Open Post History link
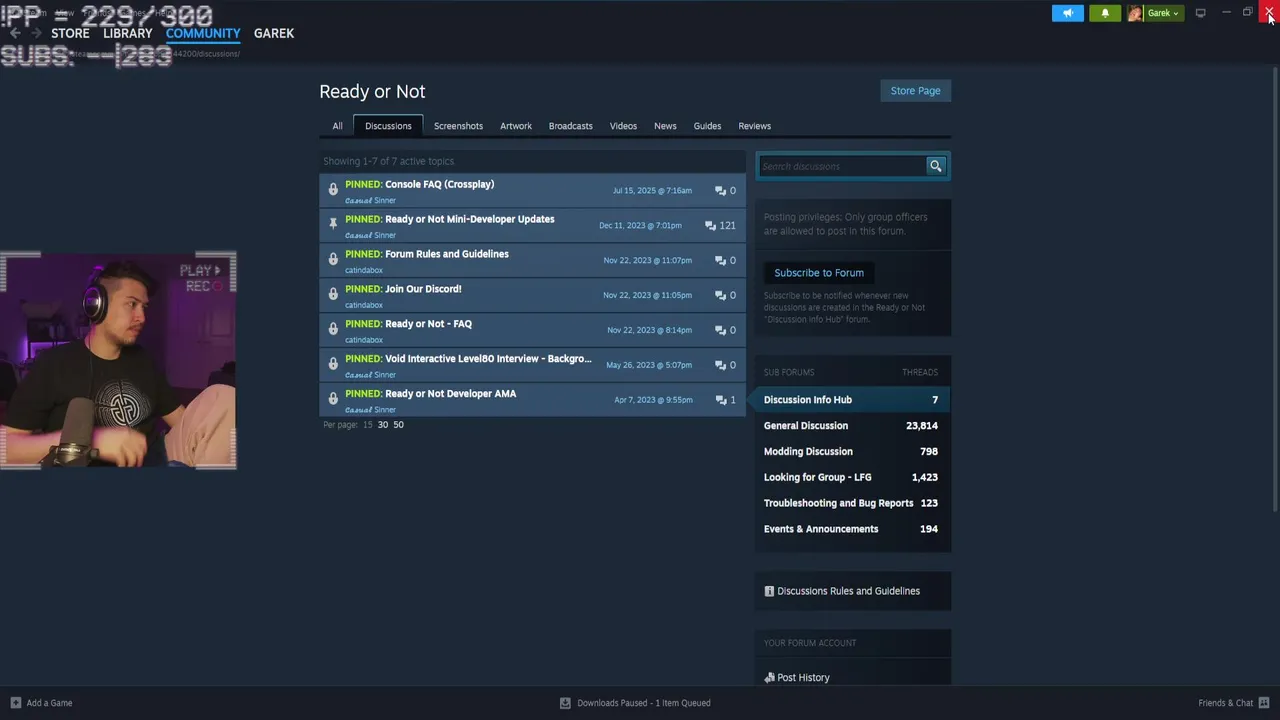Image resolution: width=1280 pixels, height=720 pixels. pyautogui.click(x=803, y=678)
